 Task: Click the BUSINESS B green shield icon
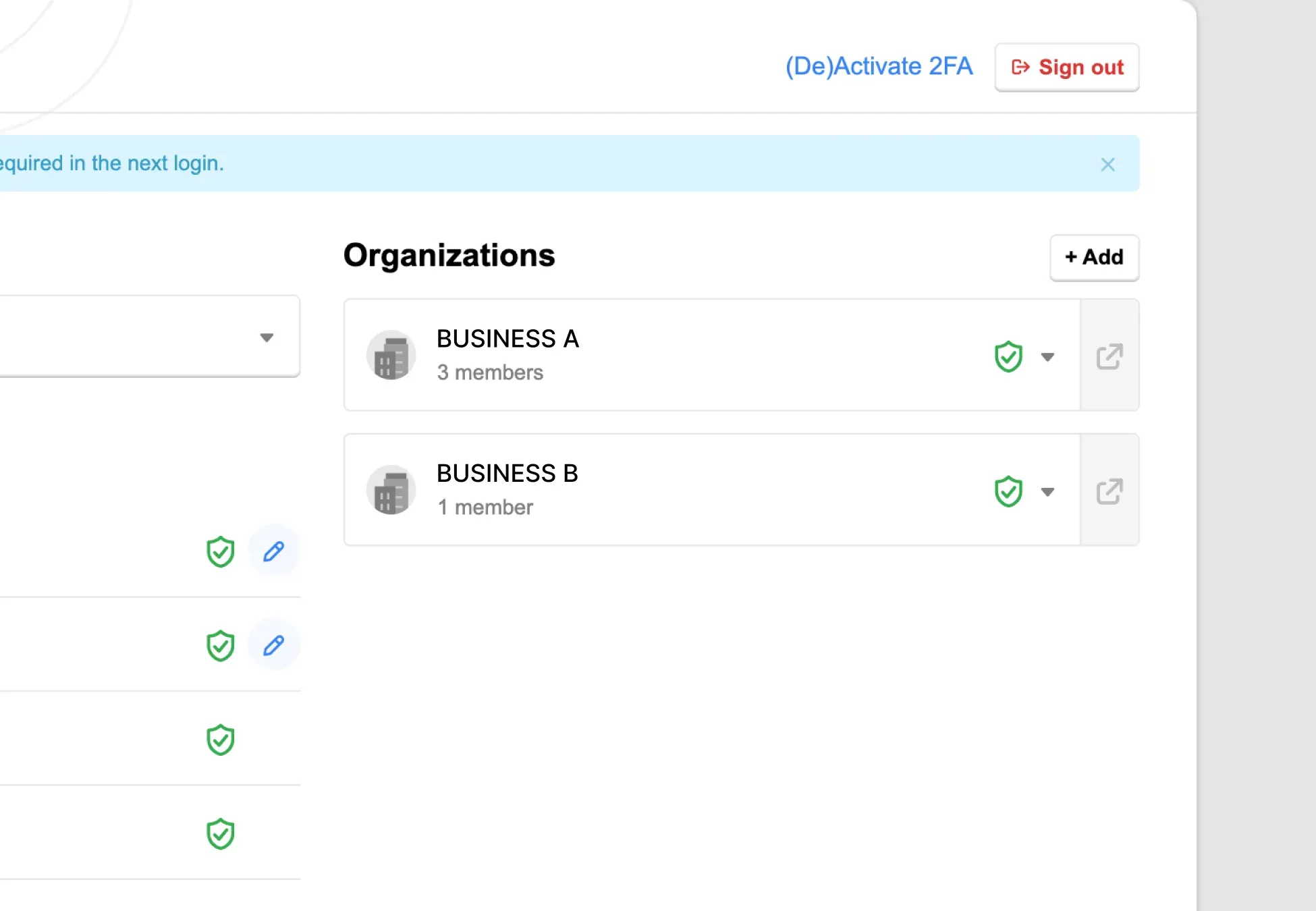point(1008,491)
